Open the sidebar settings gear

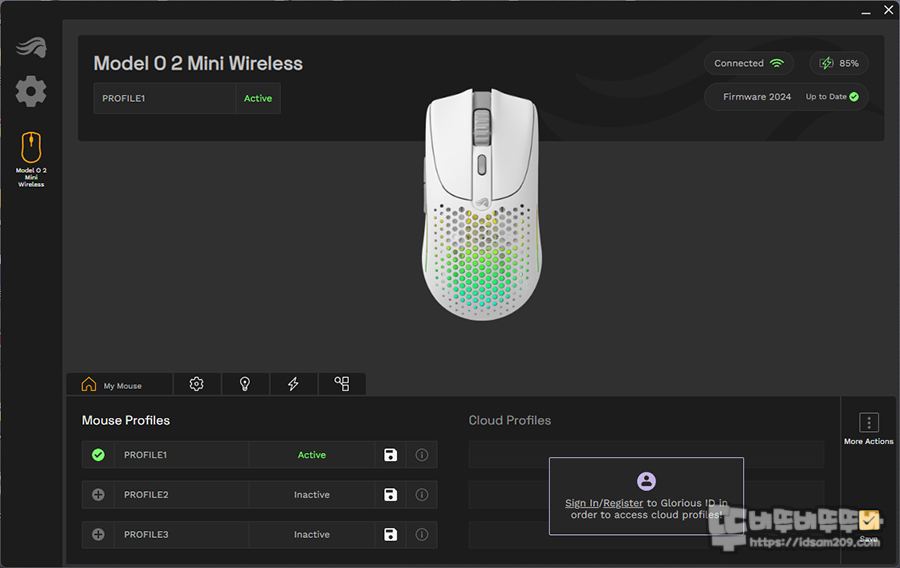pos(31,91)
